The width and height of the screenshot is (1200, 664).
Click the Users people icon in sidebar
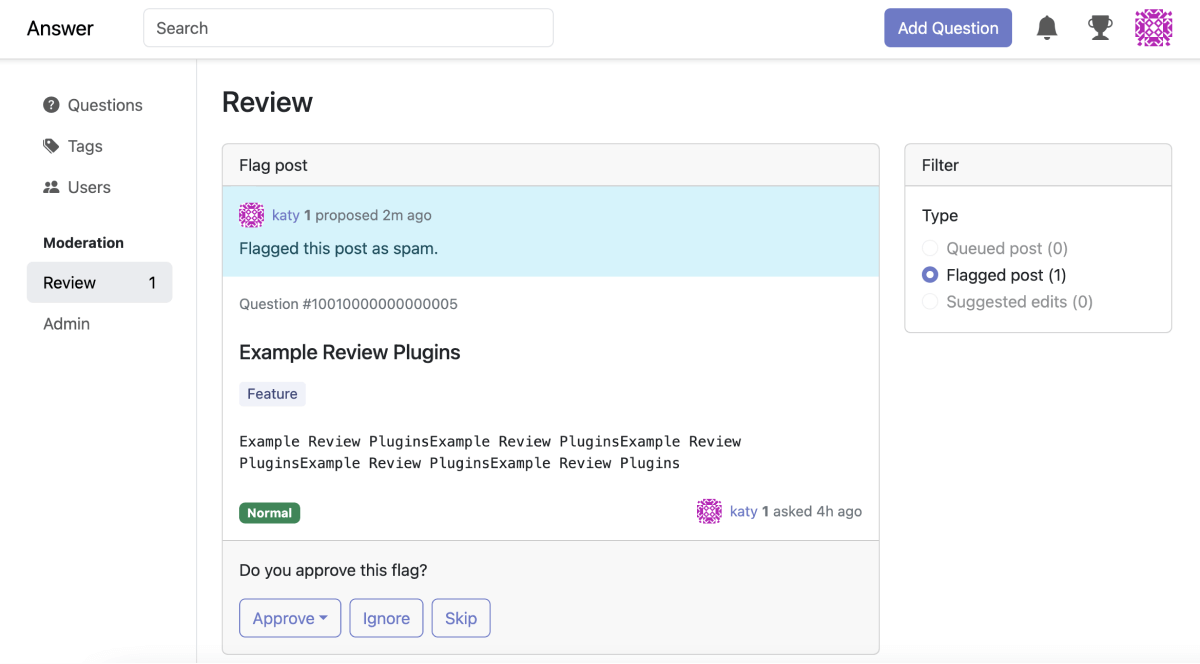[51, 187]
